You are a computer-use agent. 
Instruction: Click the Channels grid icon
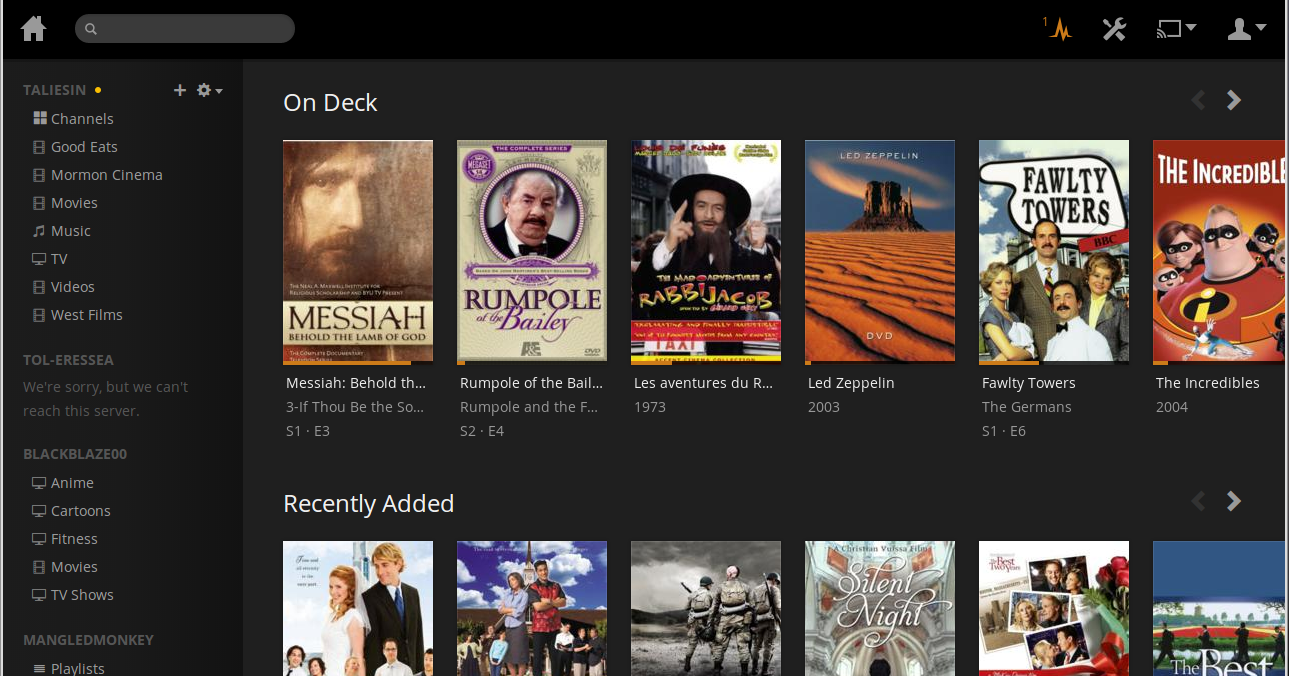coord(40,118)
